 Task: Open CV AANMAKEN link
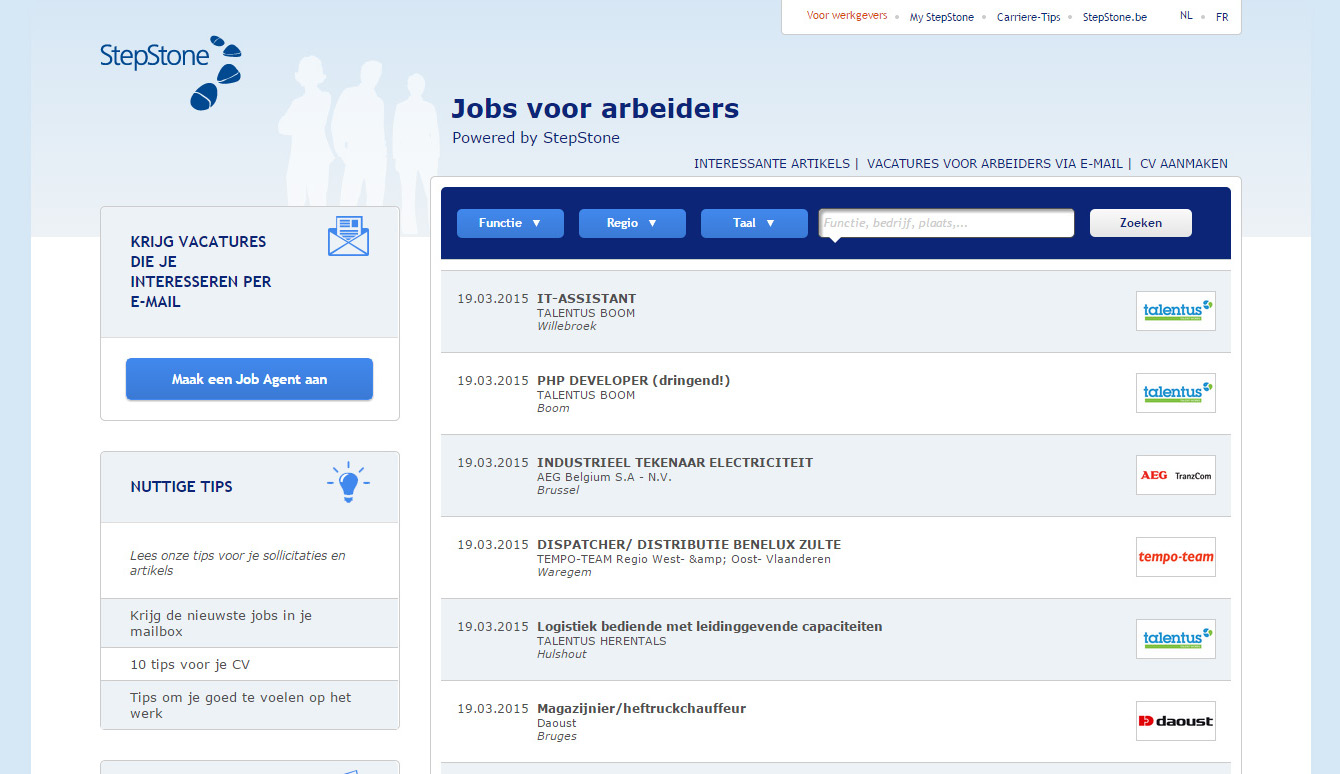[1184, 164]
